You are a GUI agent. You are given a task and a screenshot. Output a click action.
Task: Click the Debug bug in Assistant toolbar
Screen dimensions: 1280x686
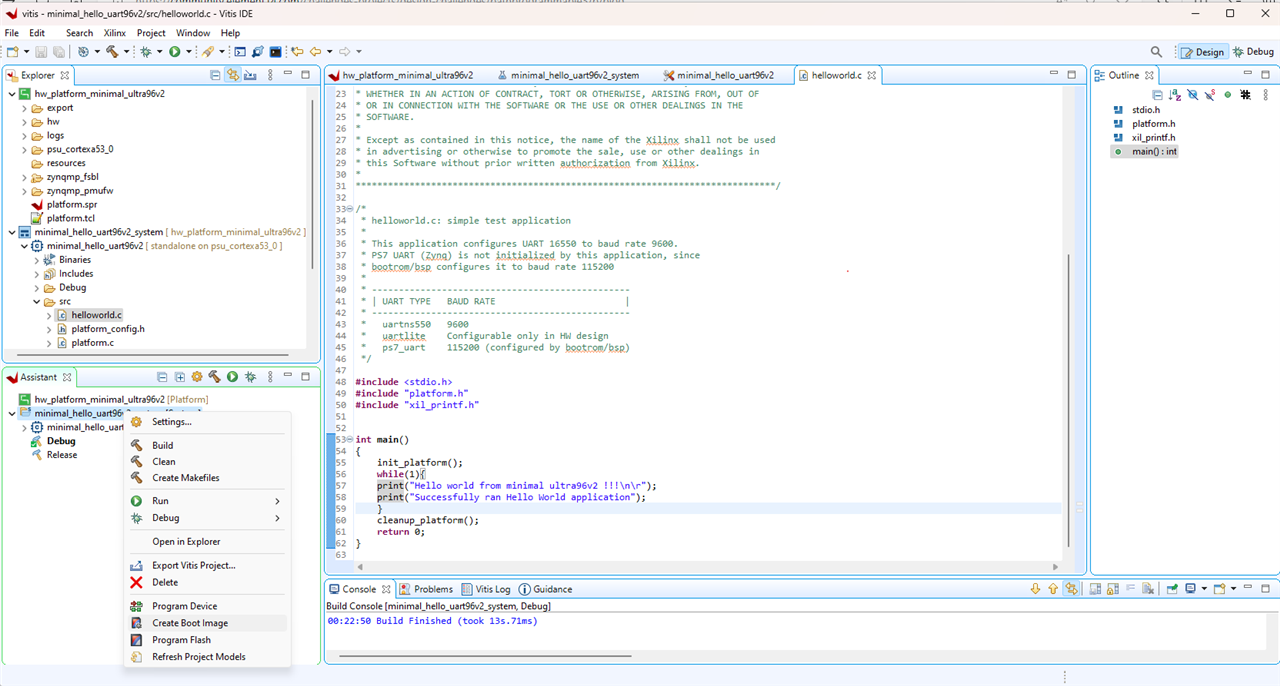pos(250,377)
